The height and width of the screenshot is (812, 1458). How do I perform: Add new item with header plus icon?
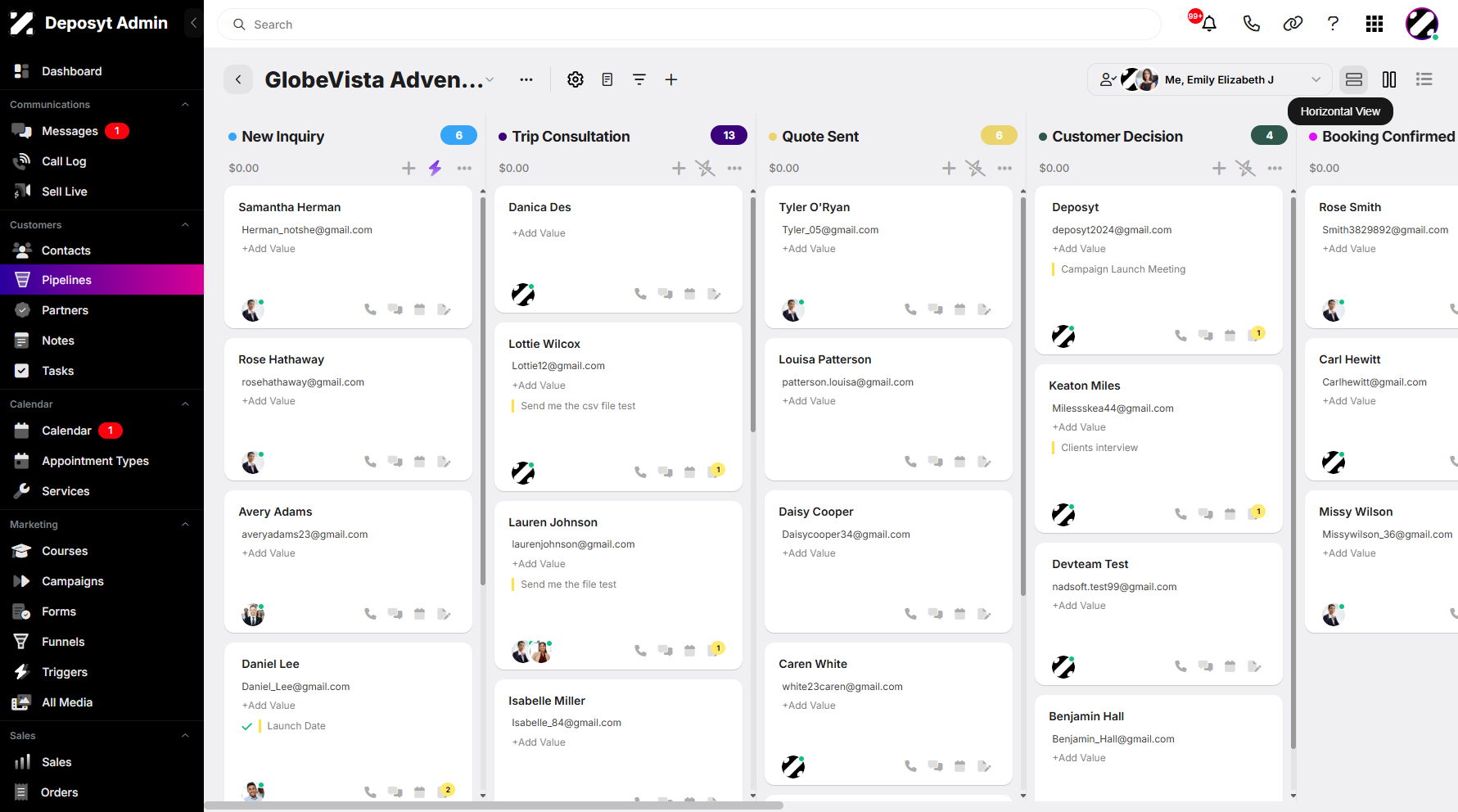671,79
